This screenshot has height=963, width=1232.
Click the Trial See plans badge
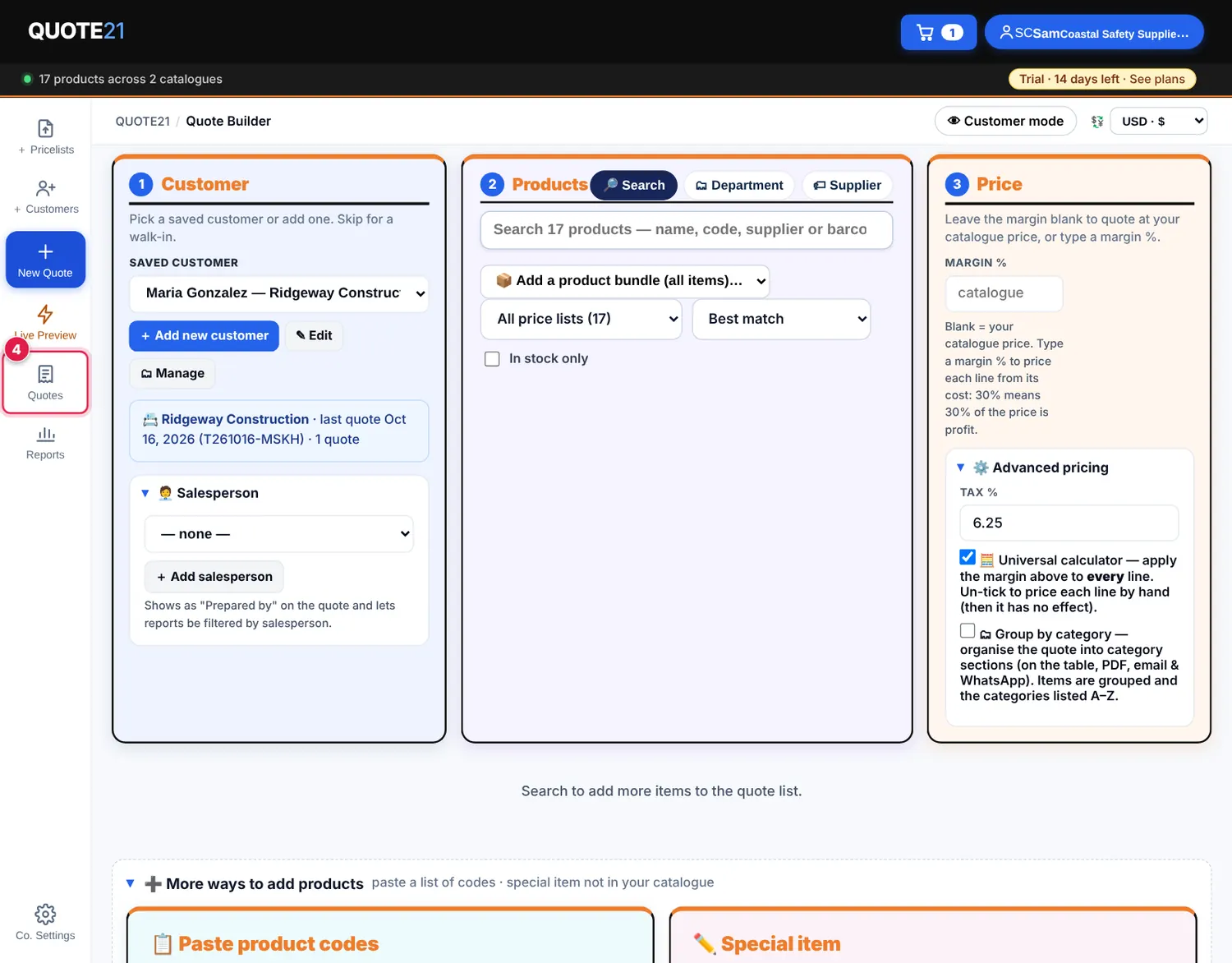[x=1102, y=79]
